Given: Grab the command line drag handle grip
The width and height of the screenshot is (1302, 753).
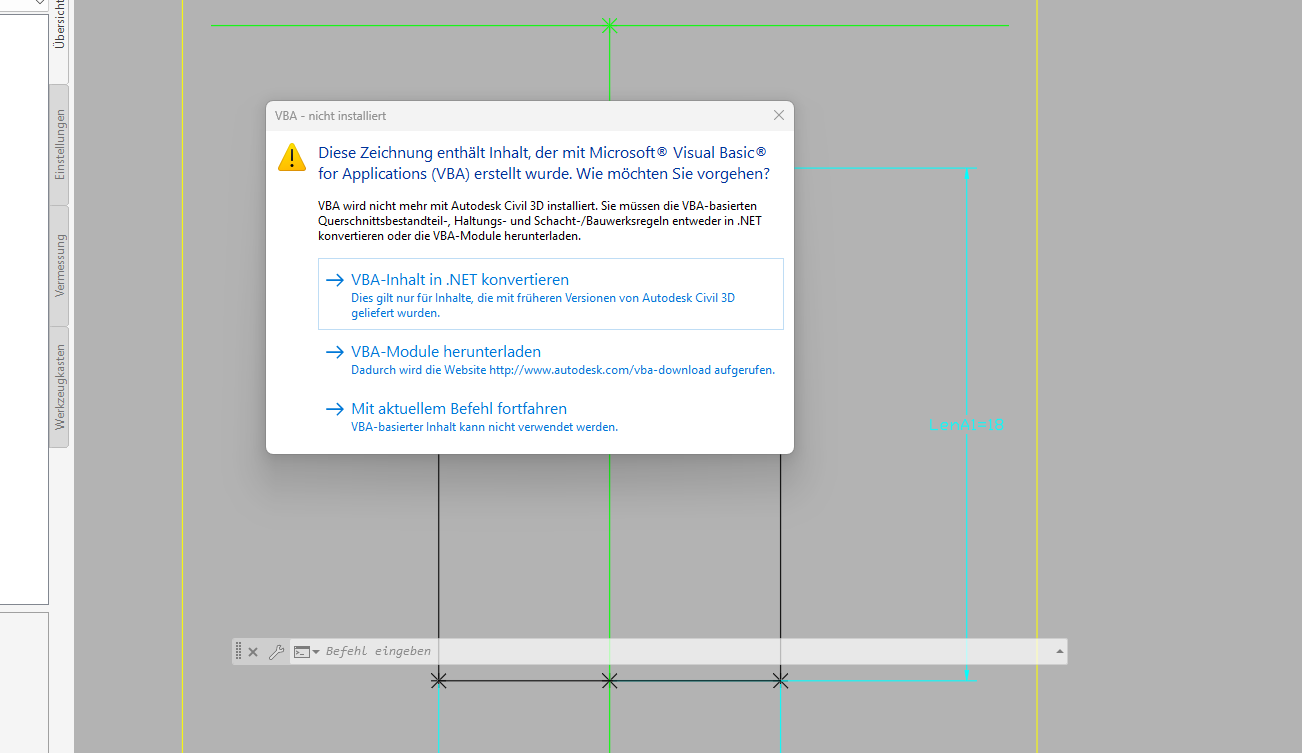Looking at the screenshot, I should coord(238,652).
